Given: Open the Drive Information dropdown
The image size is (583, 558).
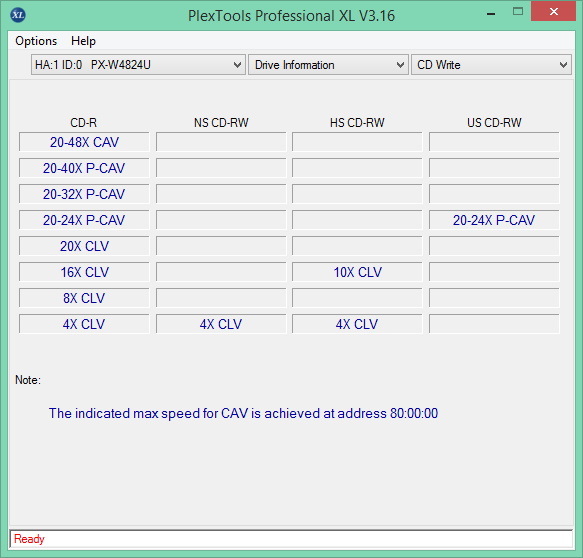Looking at the screenshot, I should click(328, 65).
